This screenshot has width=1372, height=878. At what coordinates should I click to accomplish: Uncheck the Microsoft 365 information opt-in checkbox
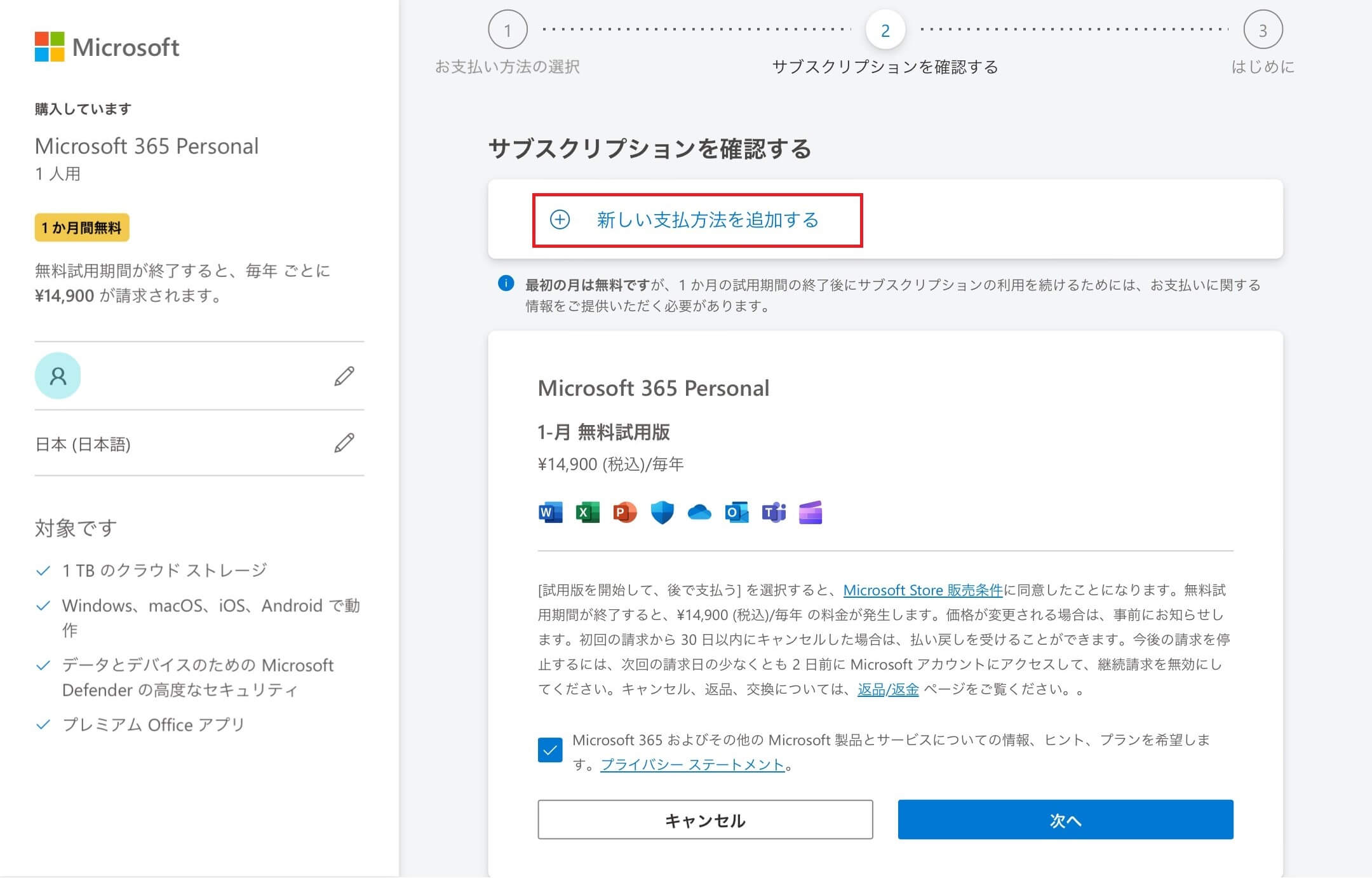point(550,750)
